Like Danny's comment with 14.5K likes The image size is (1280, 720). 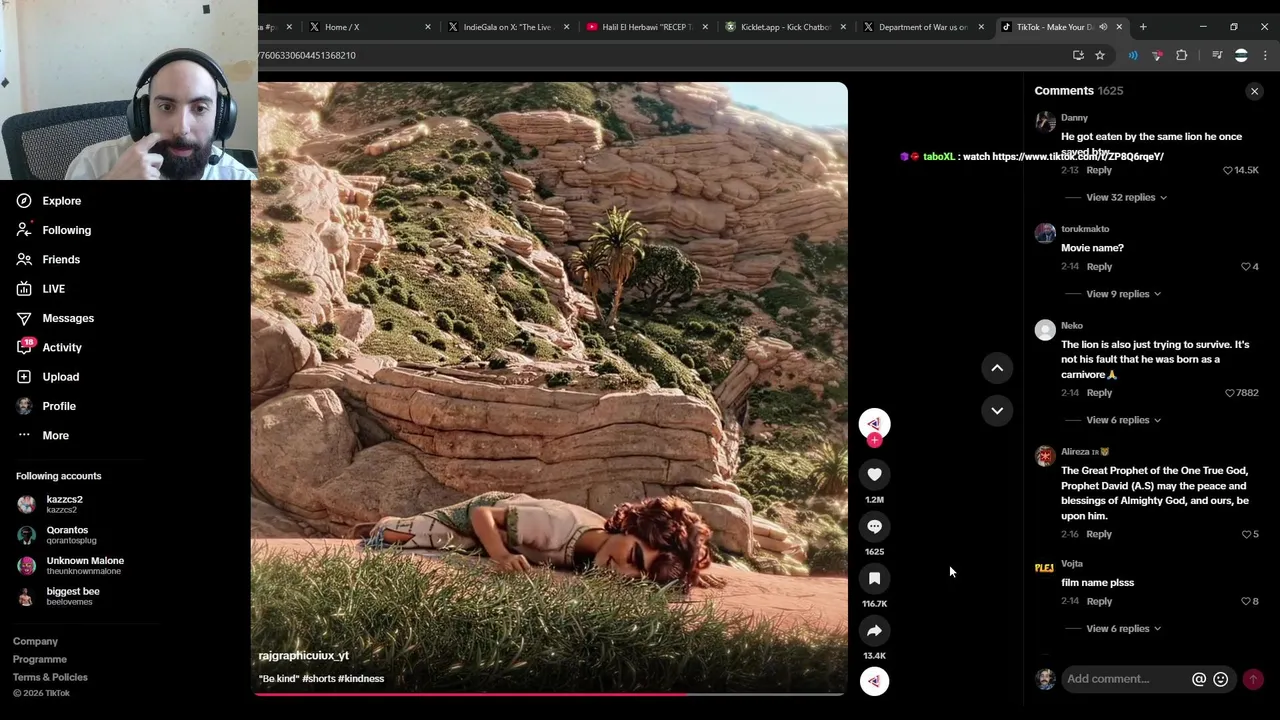(1228, 170)
